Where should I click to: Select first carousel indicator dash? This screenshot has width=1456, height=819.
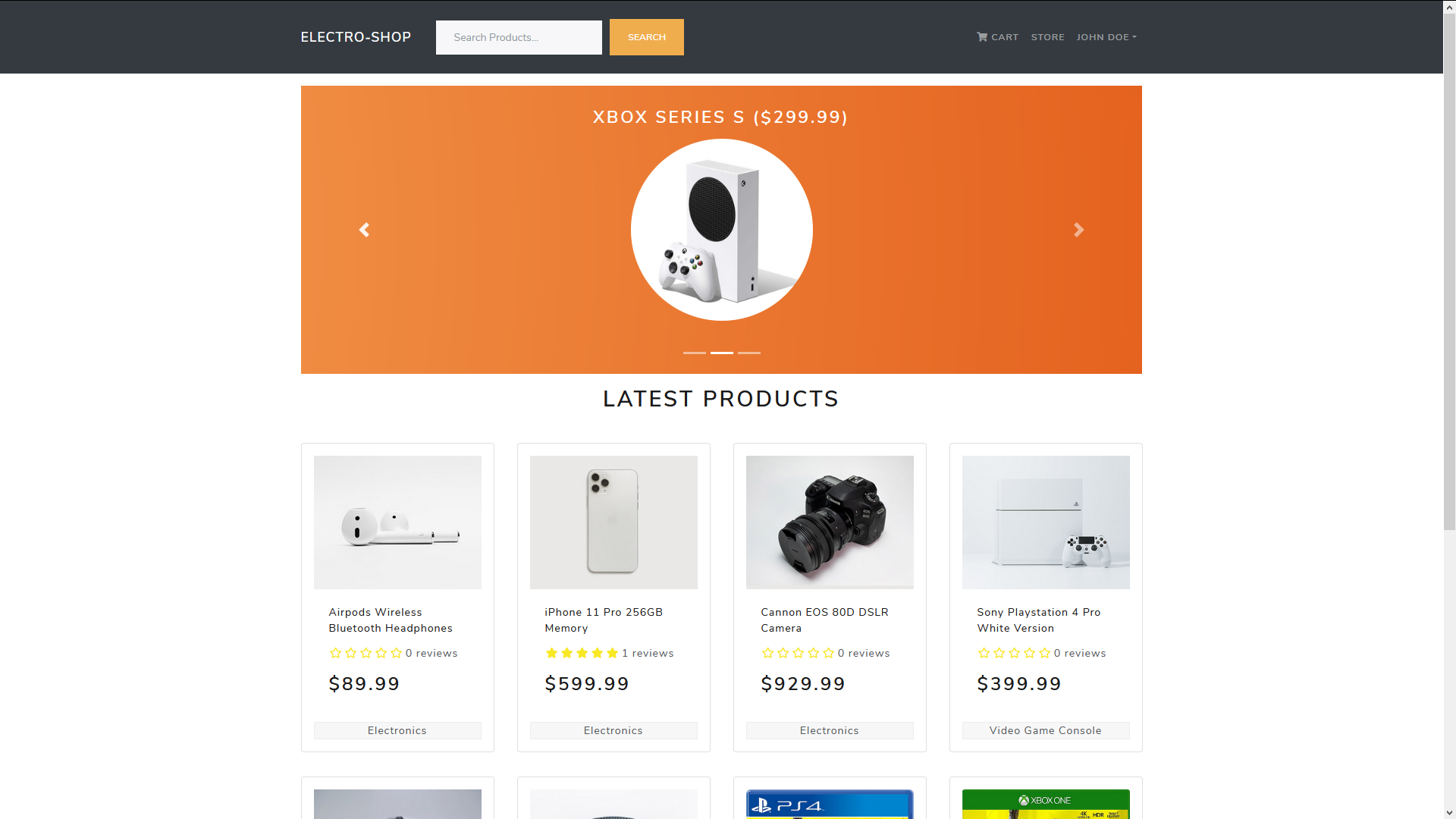[x=694, y=353]
